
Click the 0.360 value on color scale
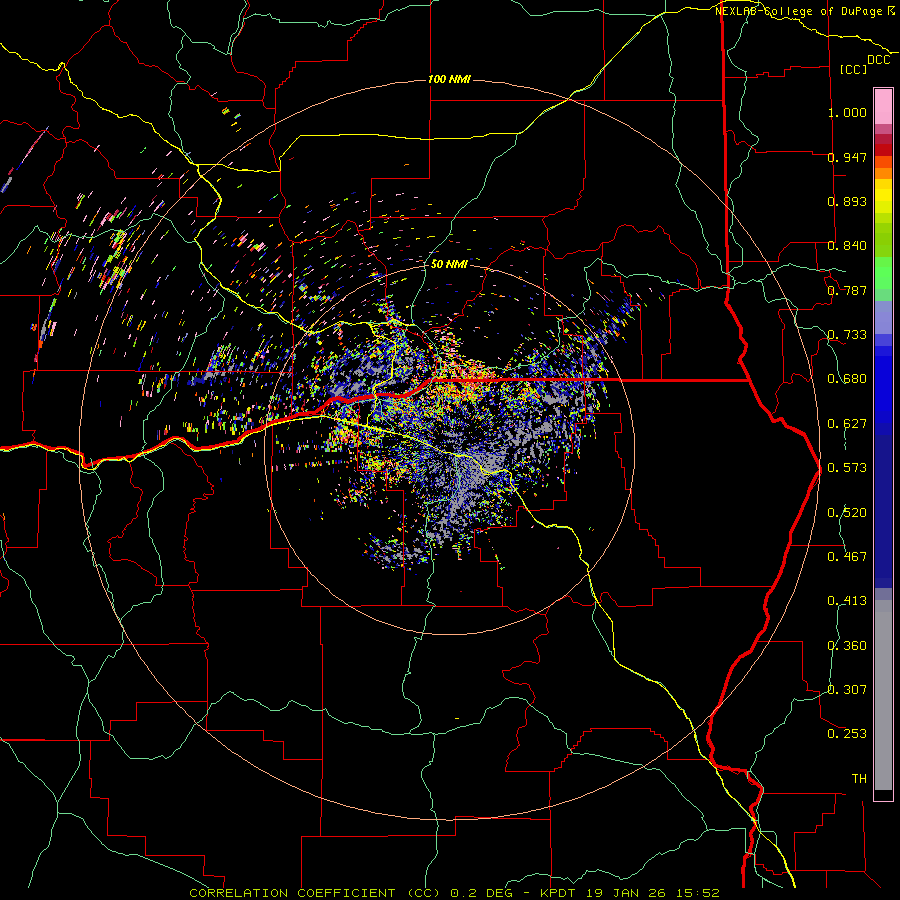point(847,646)
